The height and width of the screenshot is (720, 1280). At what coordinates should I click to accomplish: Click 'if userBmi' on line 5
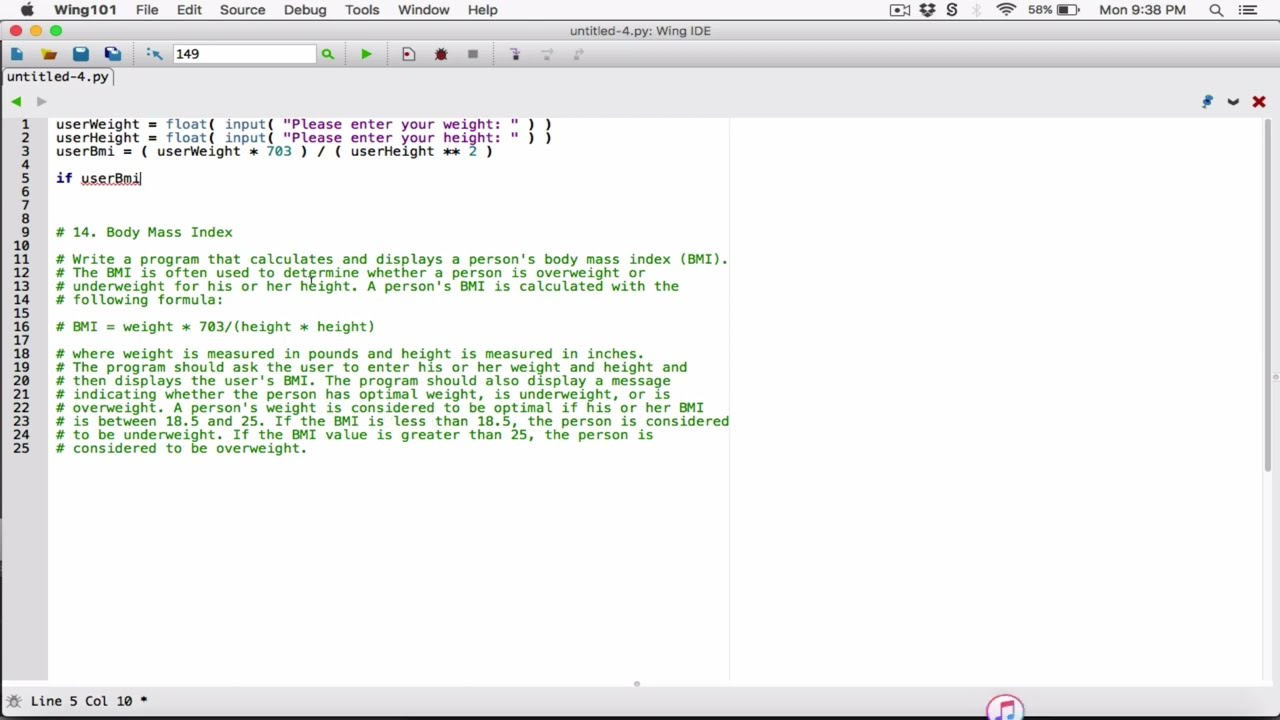tap(98, 178)
